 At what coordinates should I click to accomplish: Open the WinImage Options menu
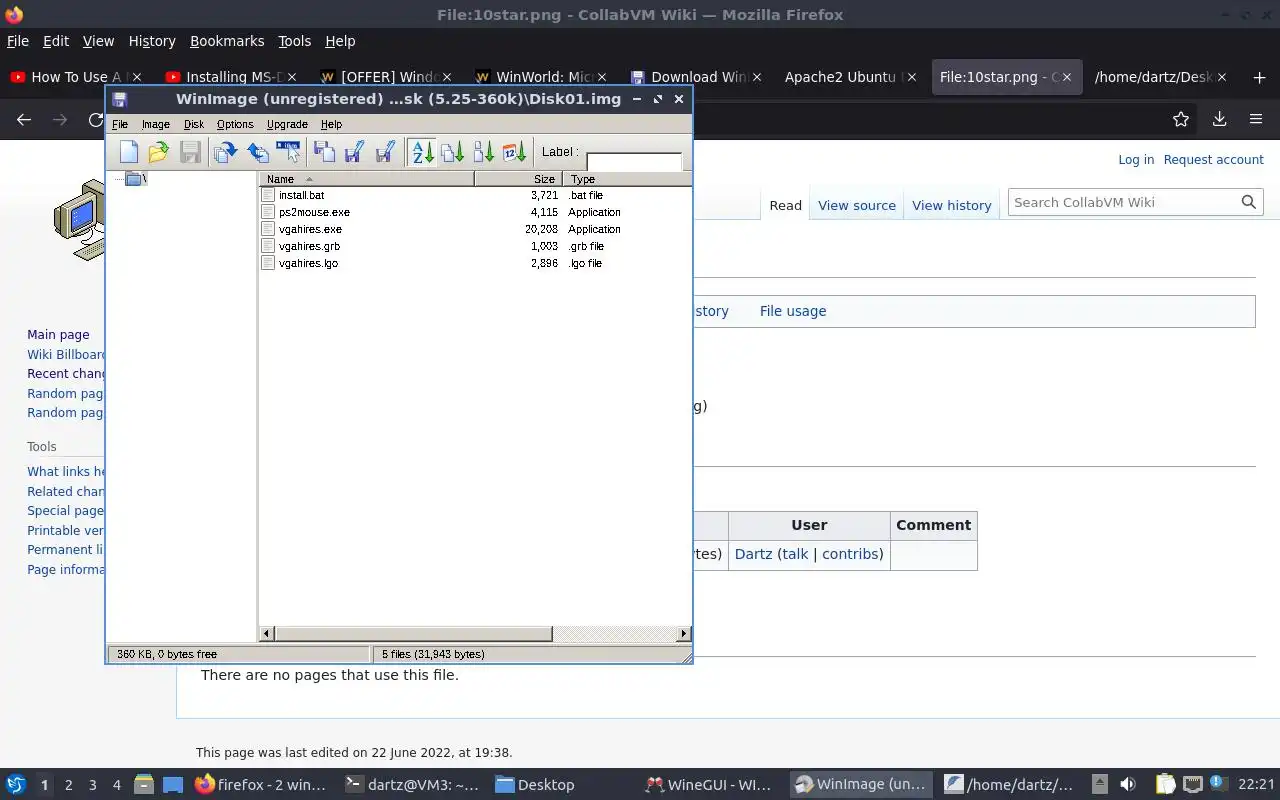(235, 124)
